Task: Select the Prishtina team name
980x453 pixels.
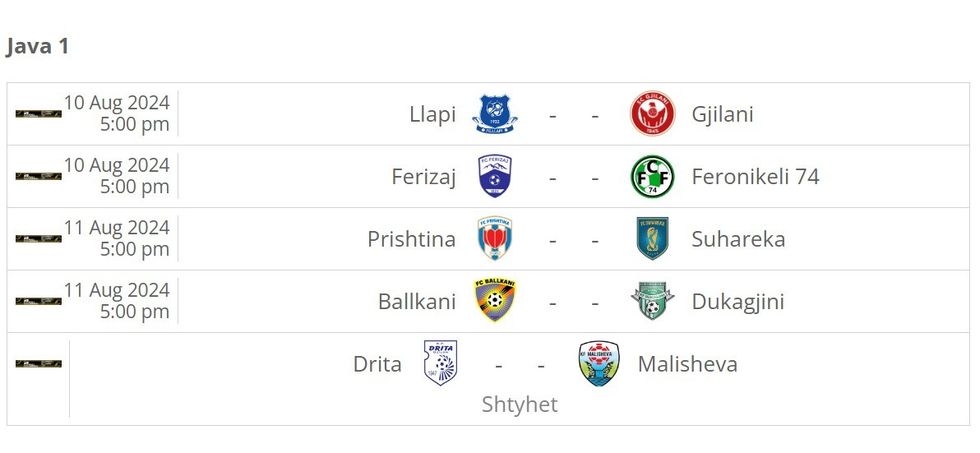Action: [411, 239]
